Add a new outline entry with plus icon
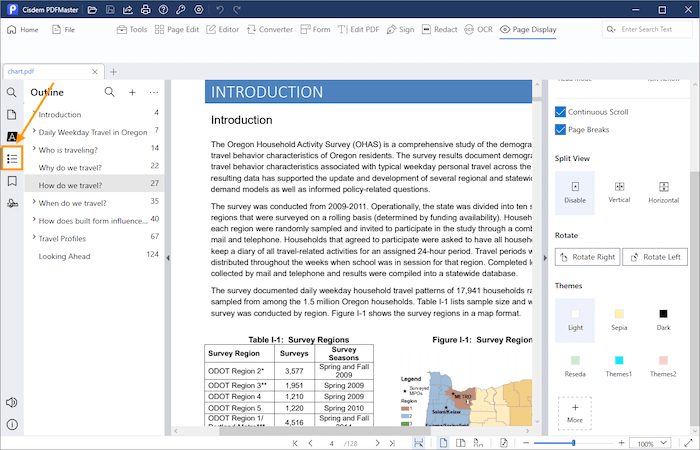The width and height of the screenshot is (700, 450). [132, 92]
